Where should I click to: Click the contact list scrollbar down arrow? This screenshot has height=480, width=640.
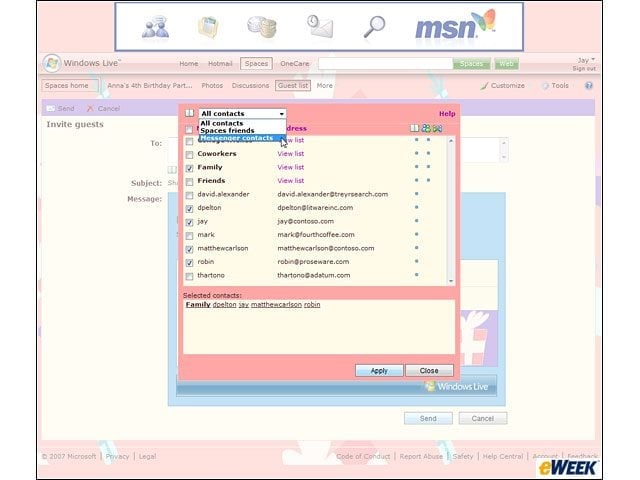click(451, 281)
